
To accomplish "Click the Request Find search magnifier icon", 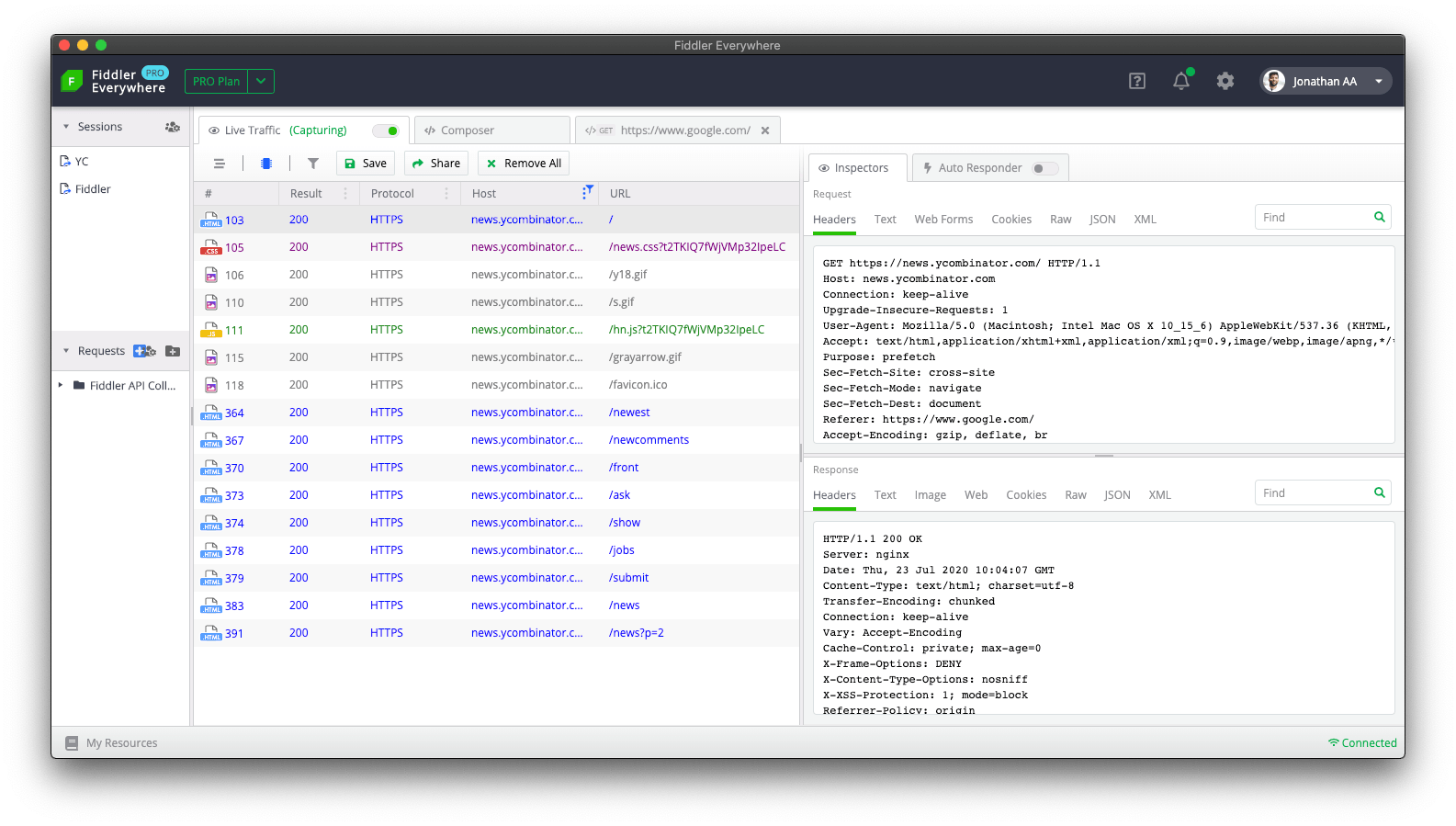I will 1379,217.
